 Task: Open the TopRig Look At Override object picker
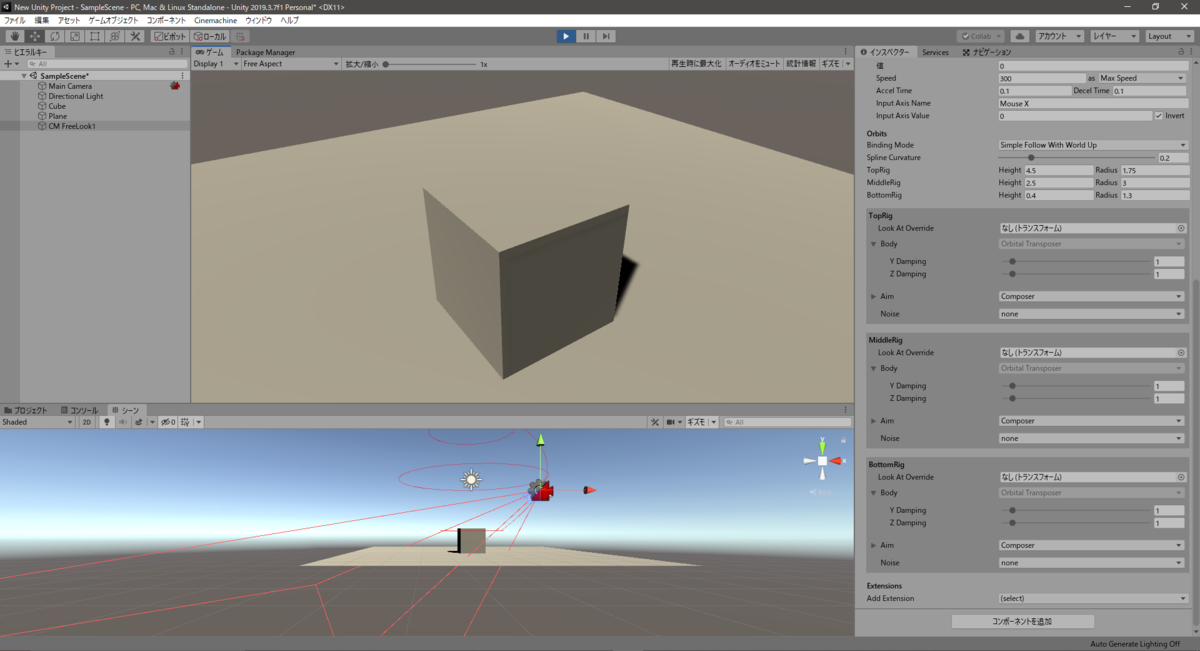[x=1181, y=228]
